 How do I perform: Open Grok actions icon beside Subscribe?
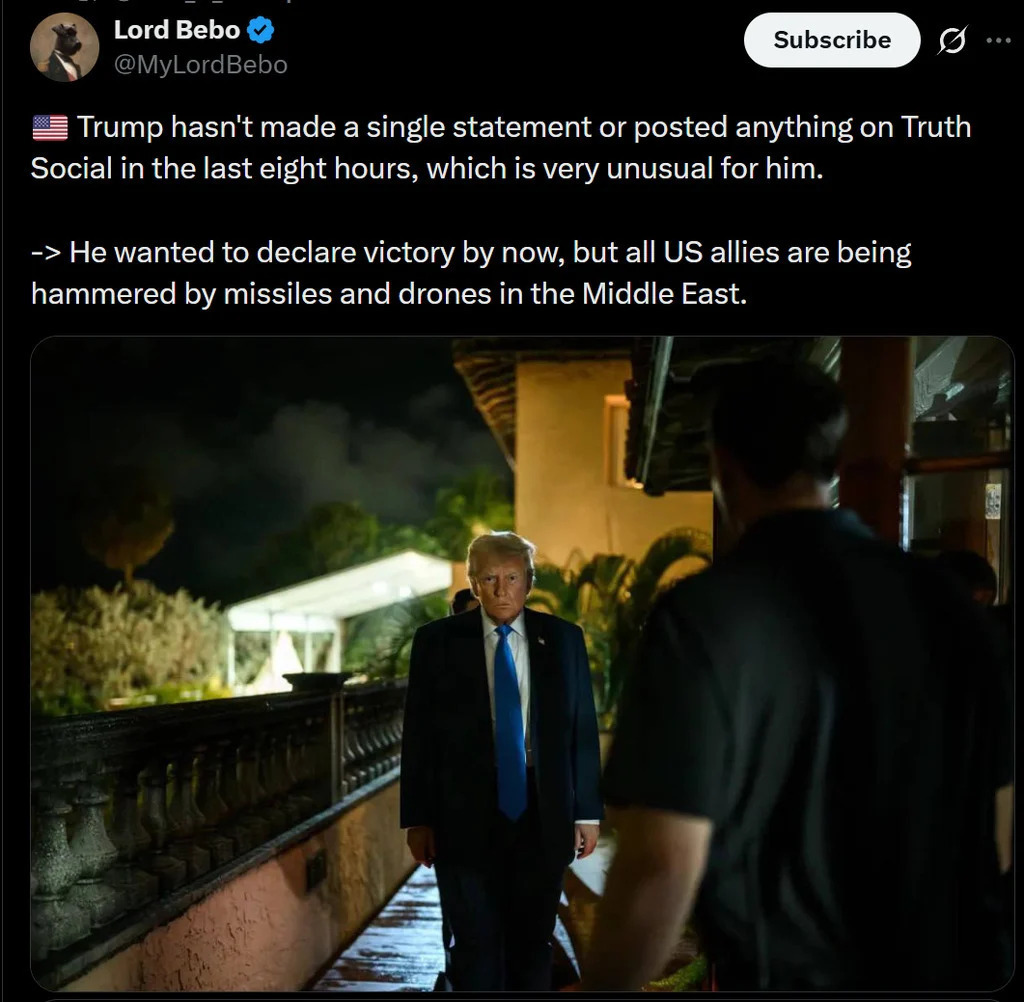[x=952, y=41]
